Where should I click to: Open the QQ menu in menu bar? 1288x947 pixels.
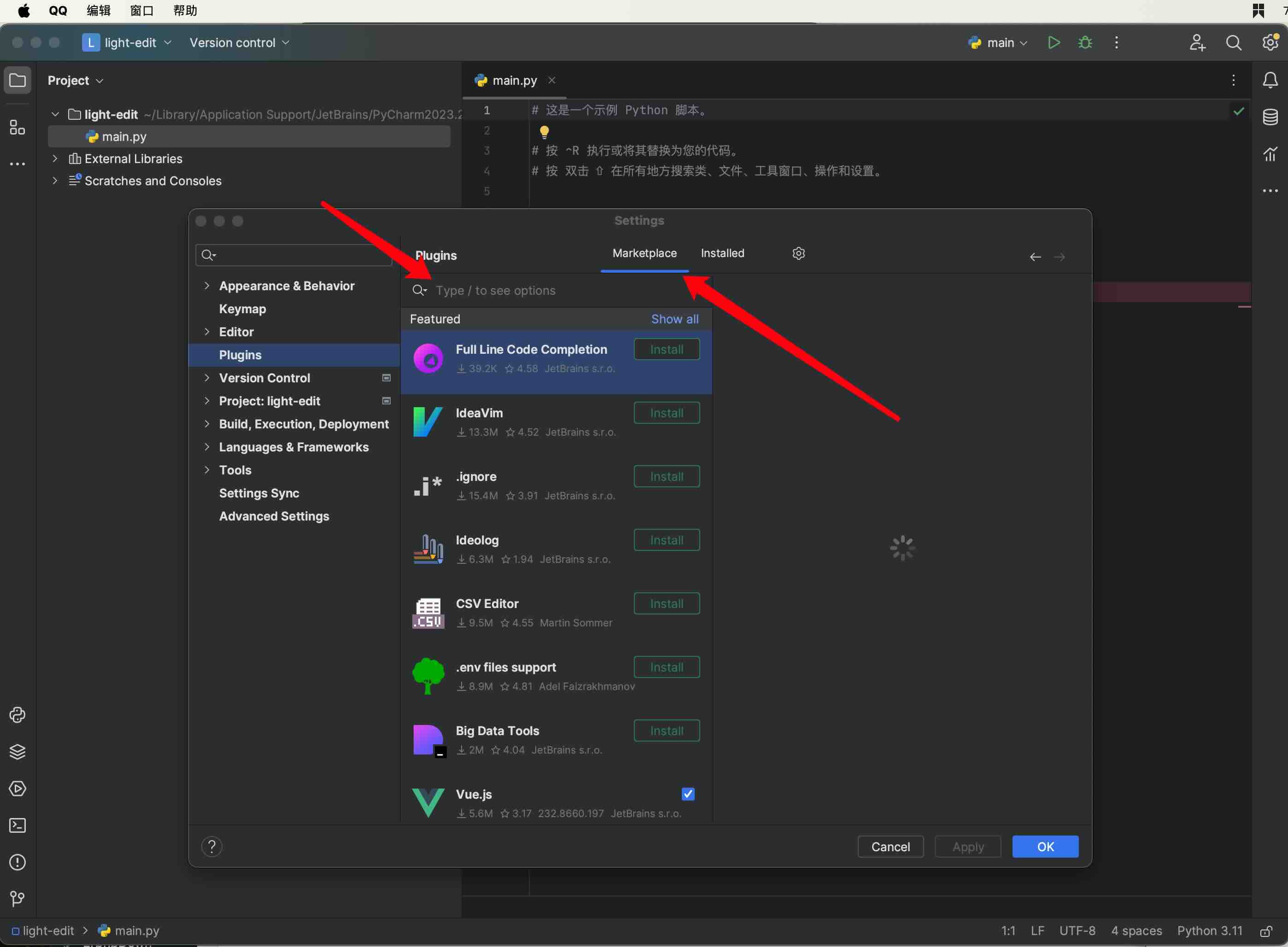pyautogui.click(x=58, y=10)
